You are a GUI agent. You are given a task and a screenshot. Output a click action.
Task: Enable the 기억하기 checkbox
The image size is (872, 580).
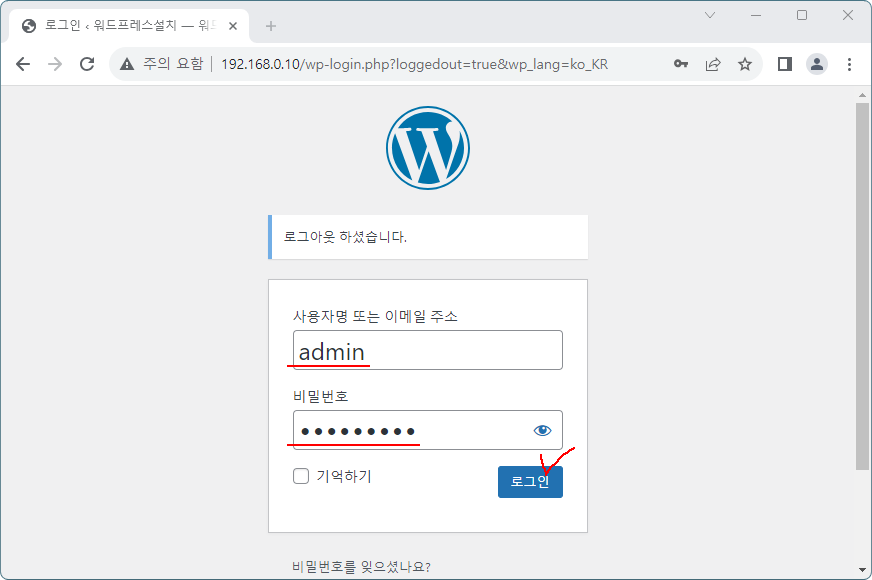pyautogui.click(x=301, y=475)
